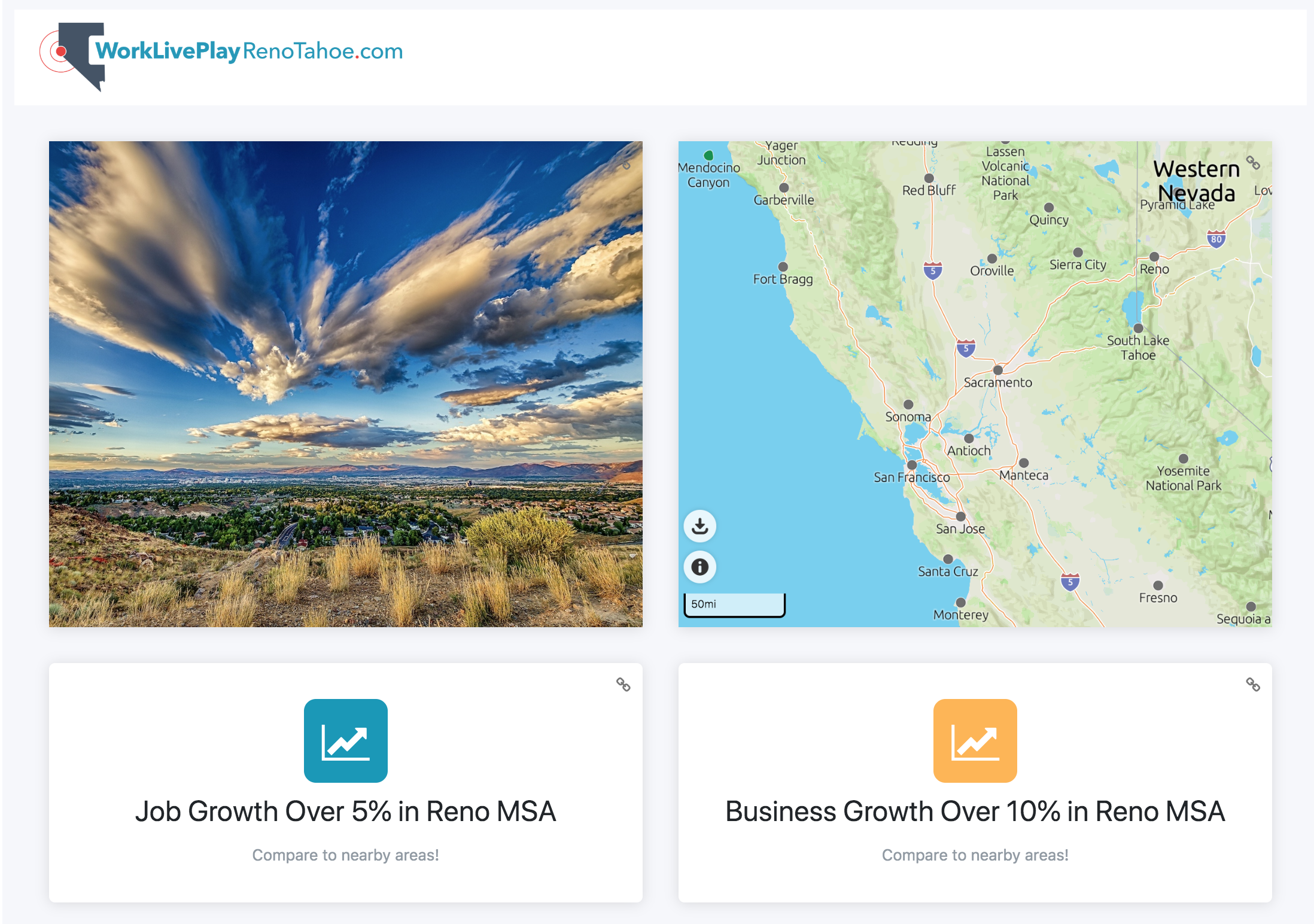Click the link icon on Business Growth card
Viewport: 1314px width, 924px height.
pos(1253,684)
